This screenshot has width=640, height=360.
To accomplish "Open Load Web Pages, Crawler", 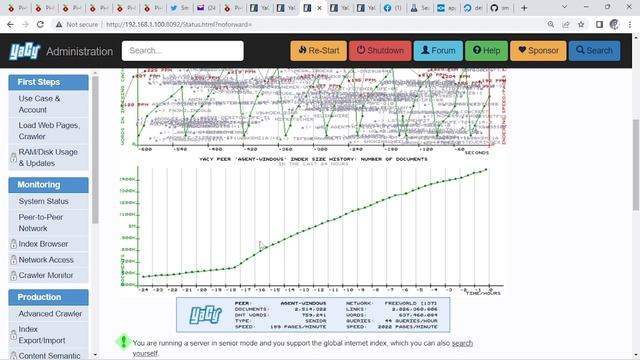I will 48,131.
